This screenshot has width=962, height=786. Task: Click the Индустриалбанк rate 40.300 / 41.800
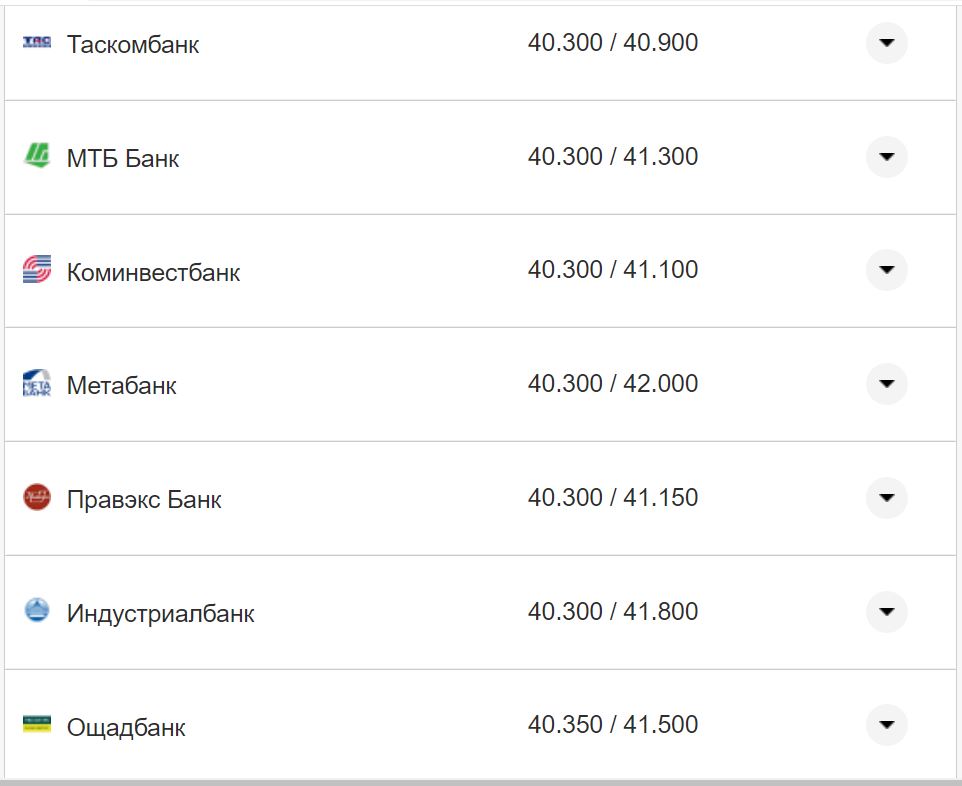(613, 612)
